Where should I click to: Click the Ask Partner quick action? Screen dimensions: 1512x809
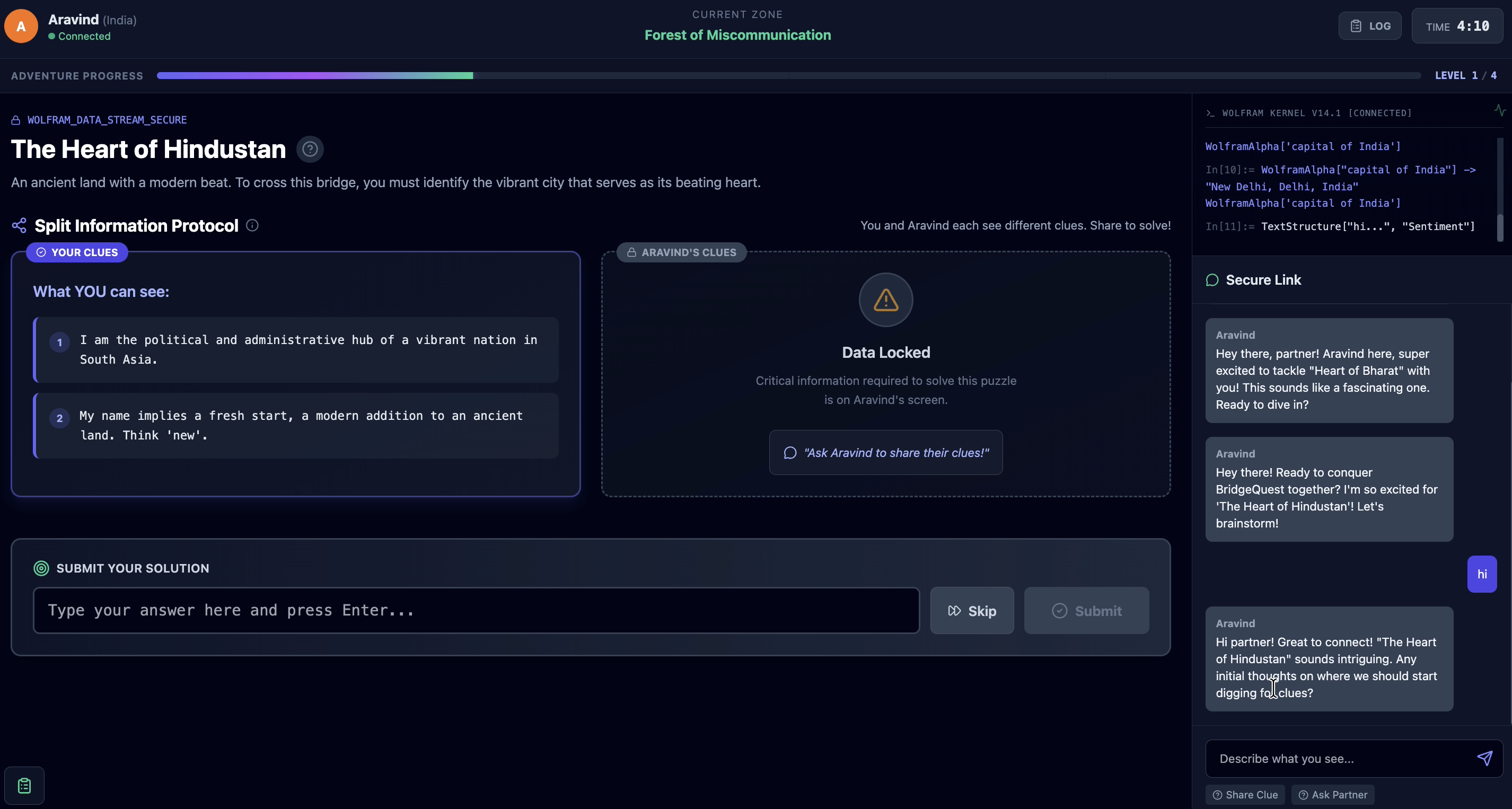pos(1333,794)
